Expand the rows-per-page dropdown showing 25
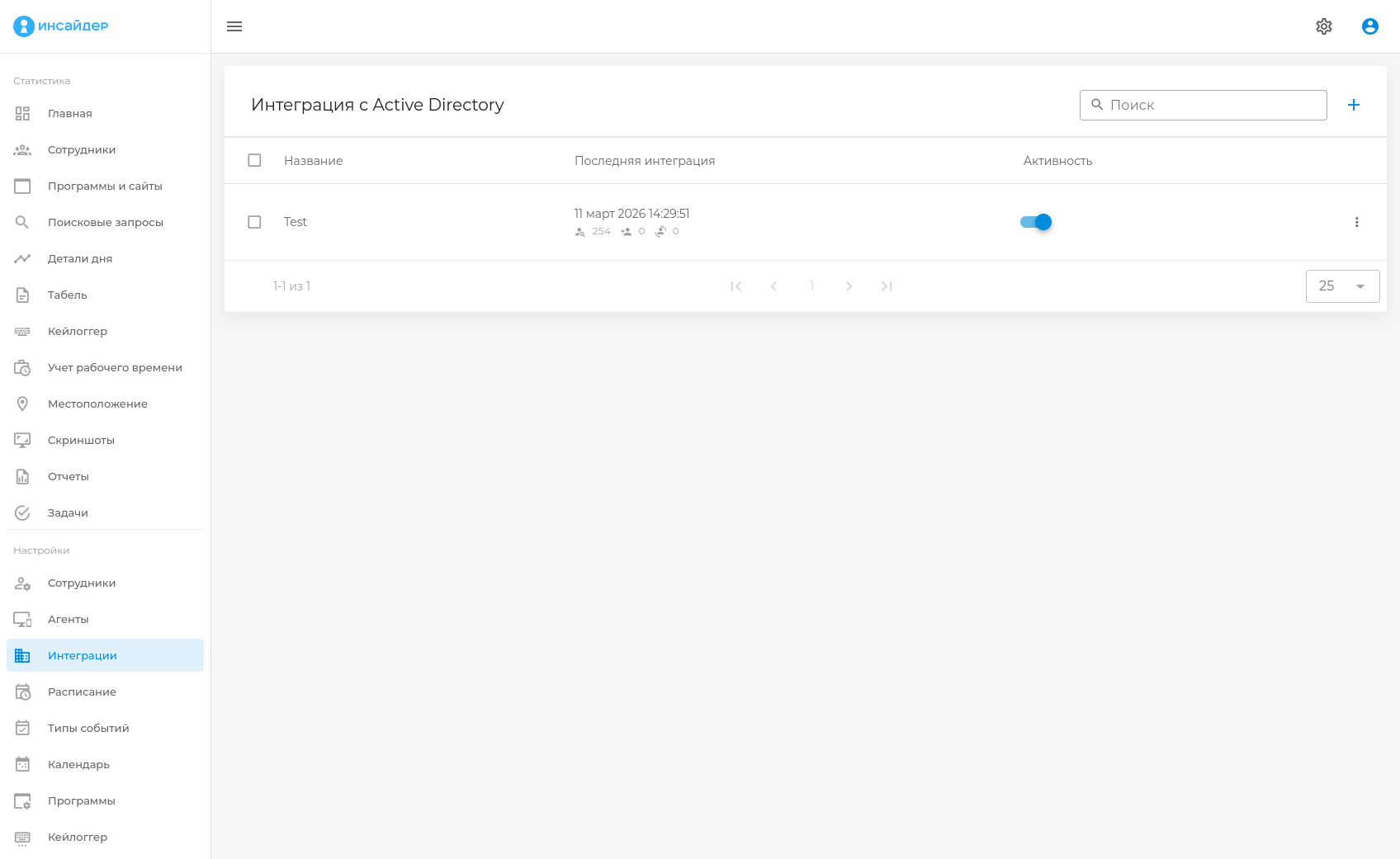 pyautogui.click(x=1342, y=286)
